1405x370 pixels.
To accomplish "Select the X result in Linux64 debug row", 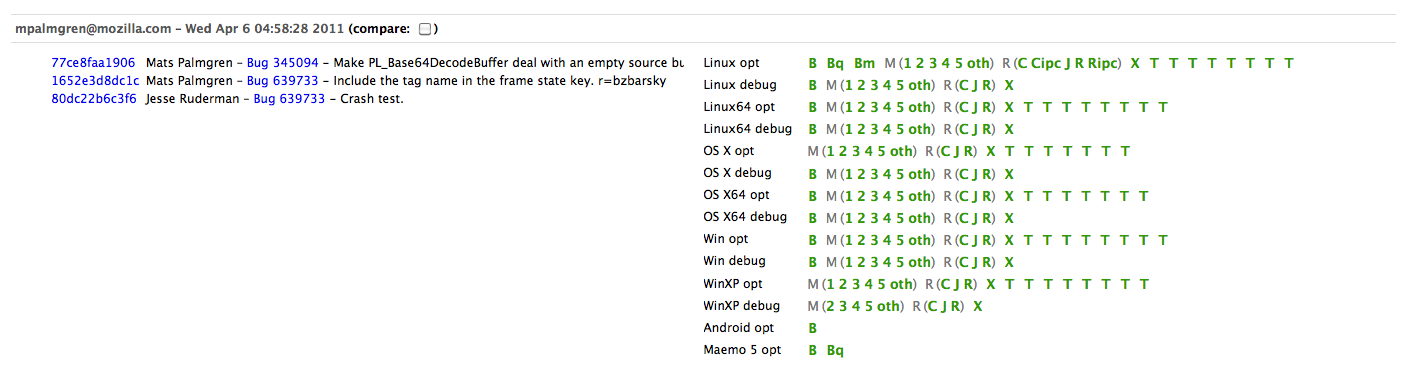I will pyautogui.click(x=1010, y=129).
